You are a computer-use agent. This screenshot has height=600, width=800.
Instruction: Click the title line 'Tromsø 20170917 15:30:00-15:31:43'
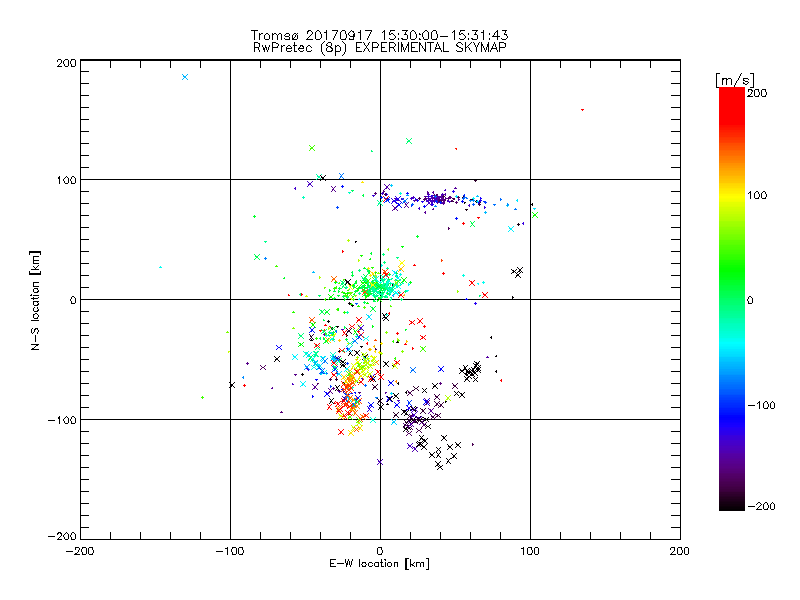click(379, 35)
